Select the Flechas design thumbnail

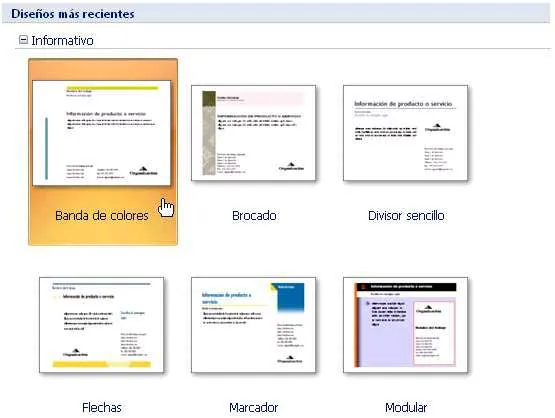102,325
